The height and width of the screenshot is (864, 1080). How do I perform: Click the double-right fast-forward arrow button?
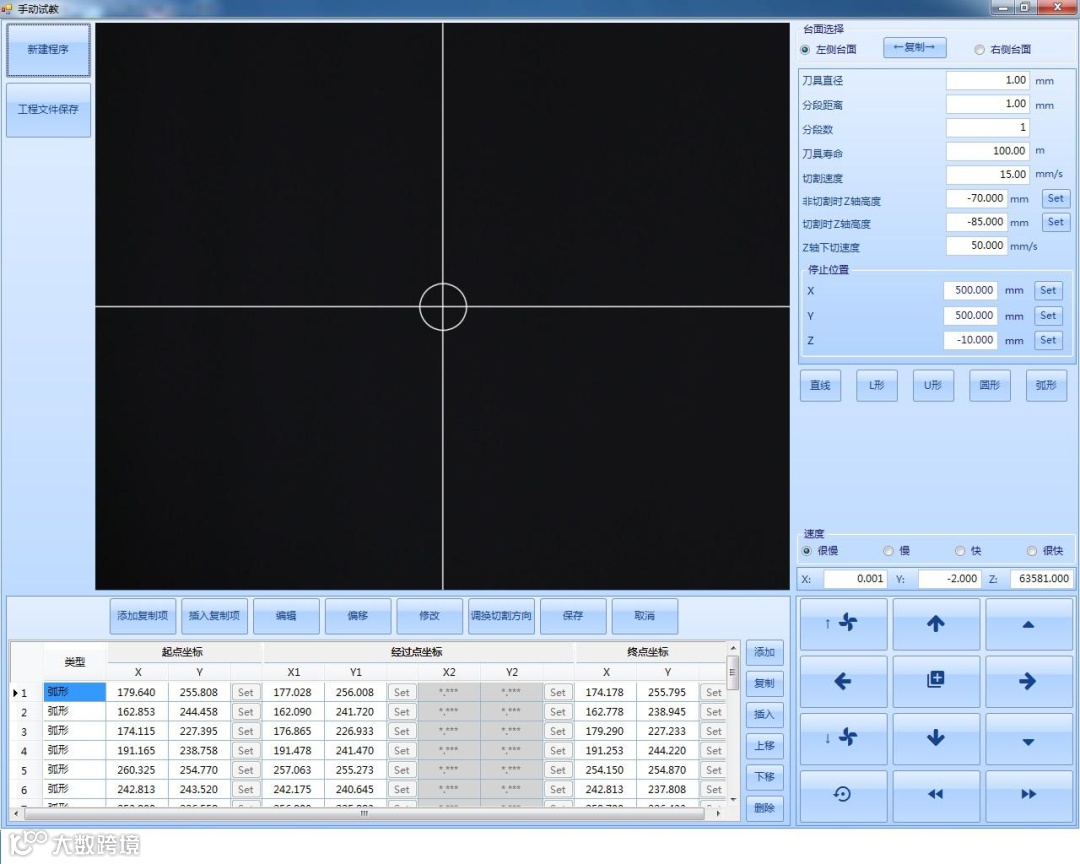pyautogui.click(x=1028, y=796)
